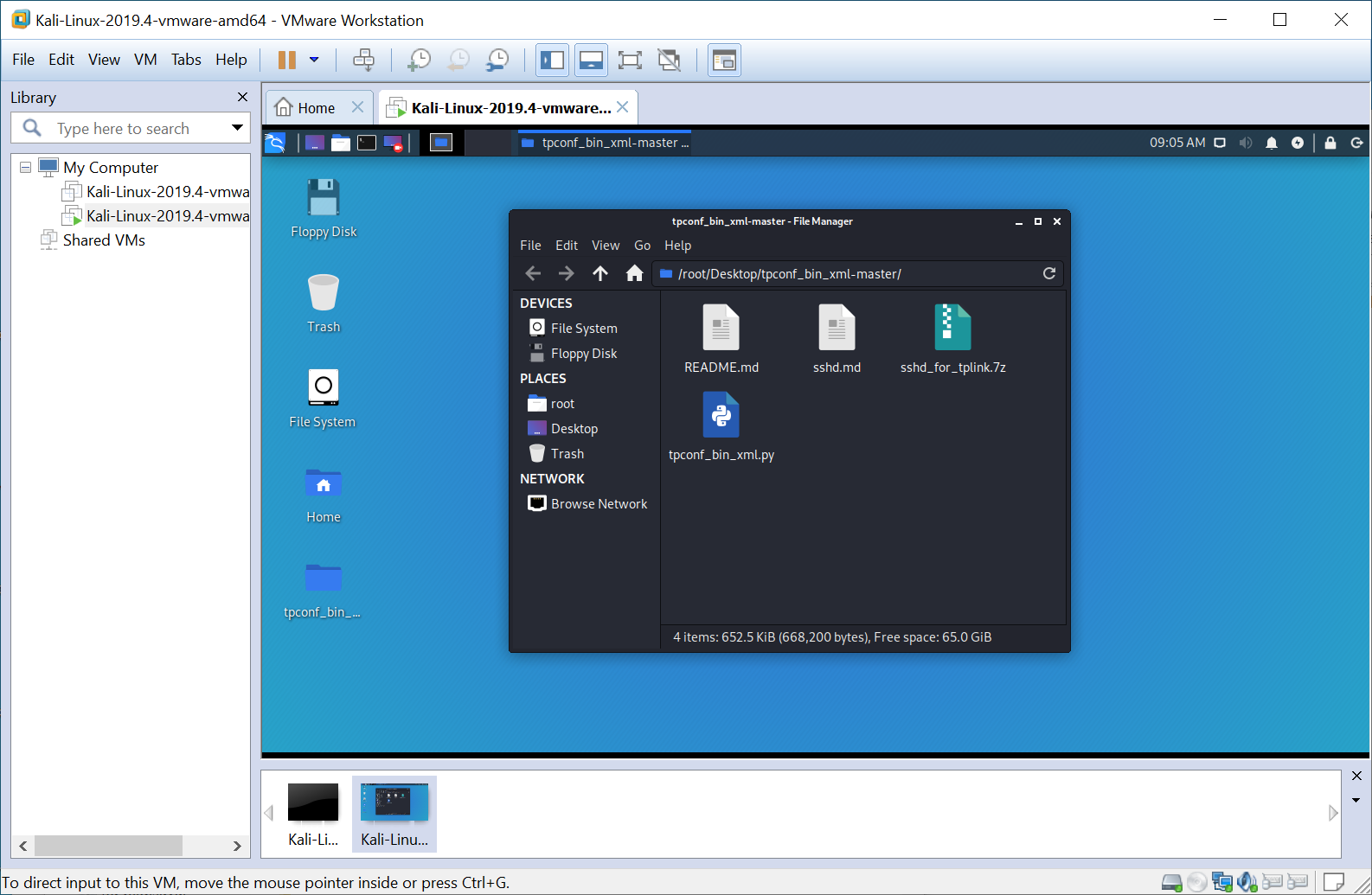This screenshot has height=895, width=1372.
Task: Select the sshd.md file
Action: pos(837,339)
